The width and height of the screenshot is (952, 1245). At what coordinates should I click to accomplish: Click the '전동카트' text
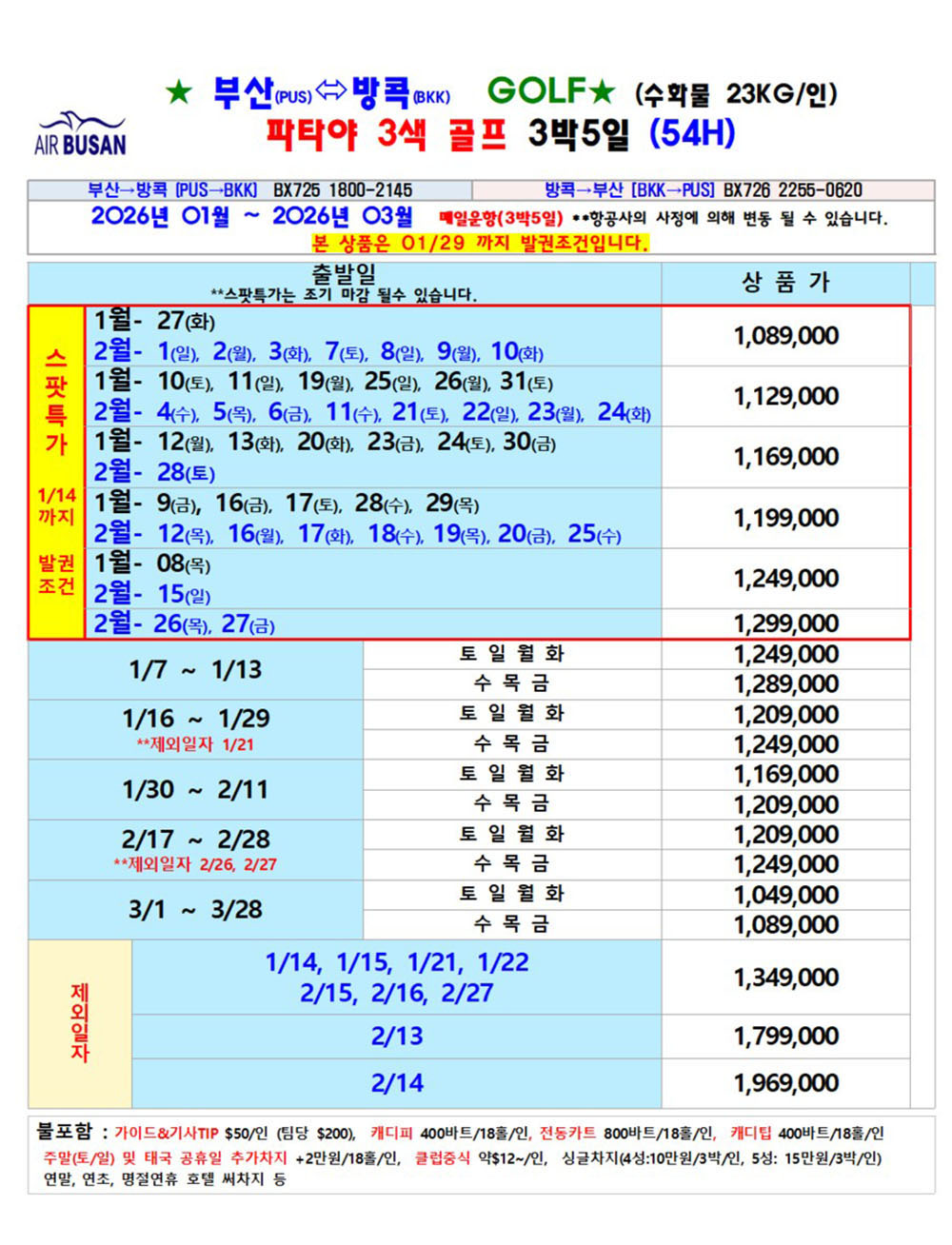coord(568,1133)
